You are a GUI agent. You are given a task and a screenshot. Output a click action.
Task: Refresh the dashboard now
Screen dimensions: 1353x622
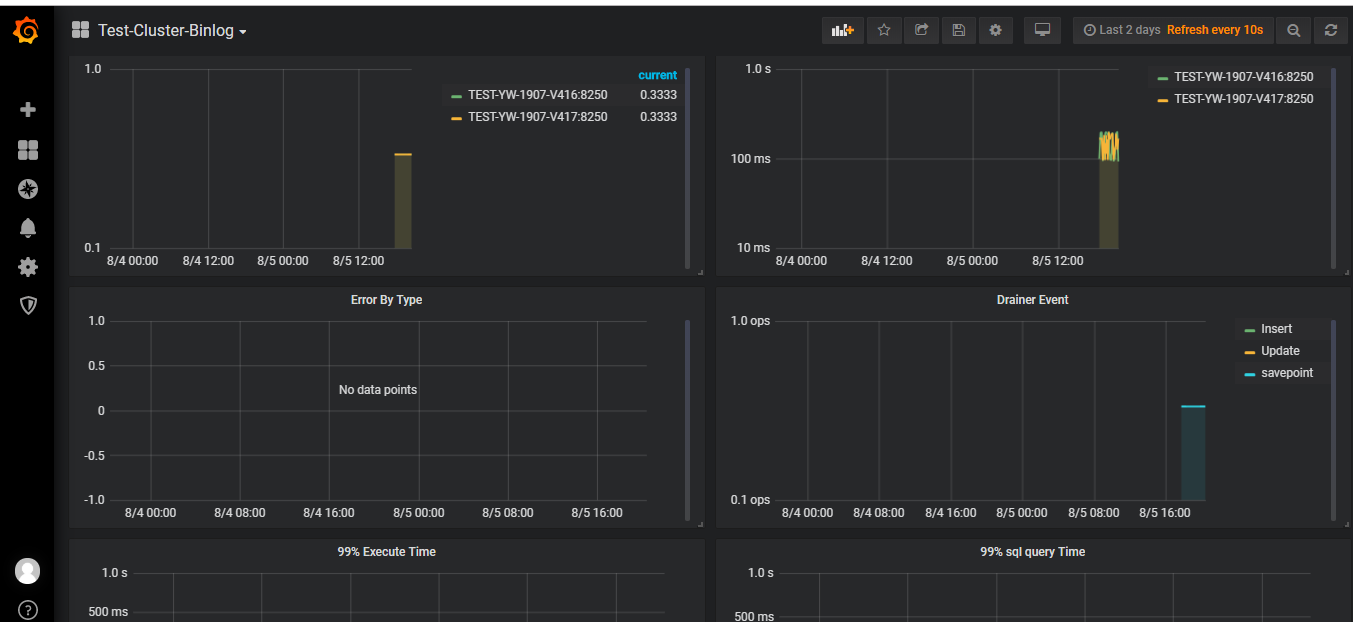click(1330, 30)
